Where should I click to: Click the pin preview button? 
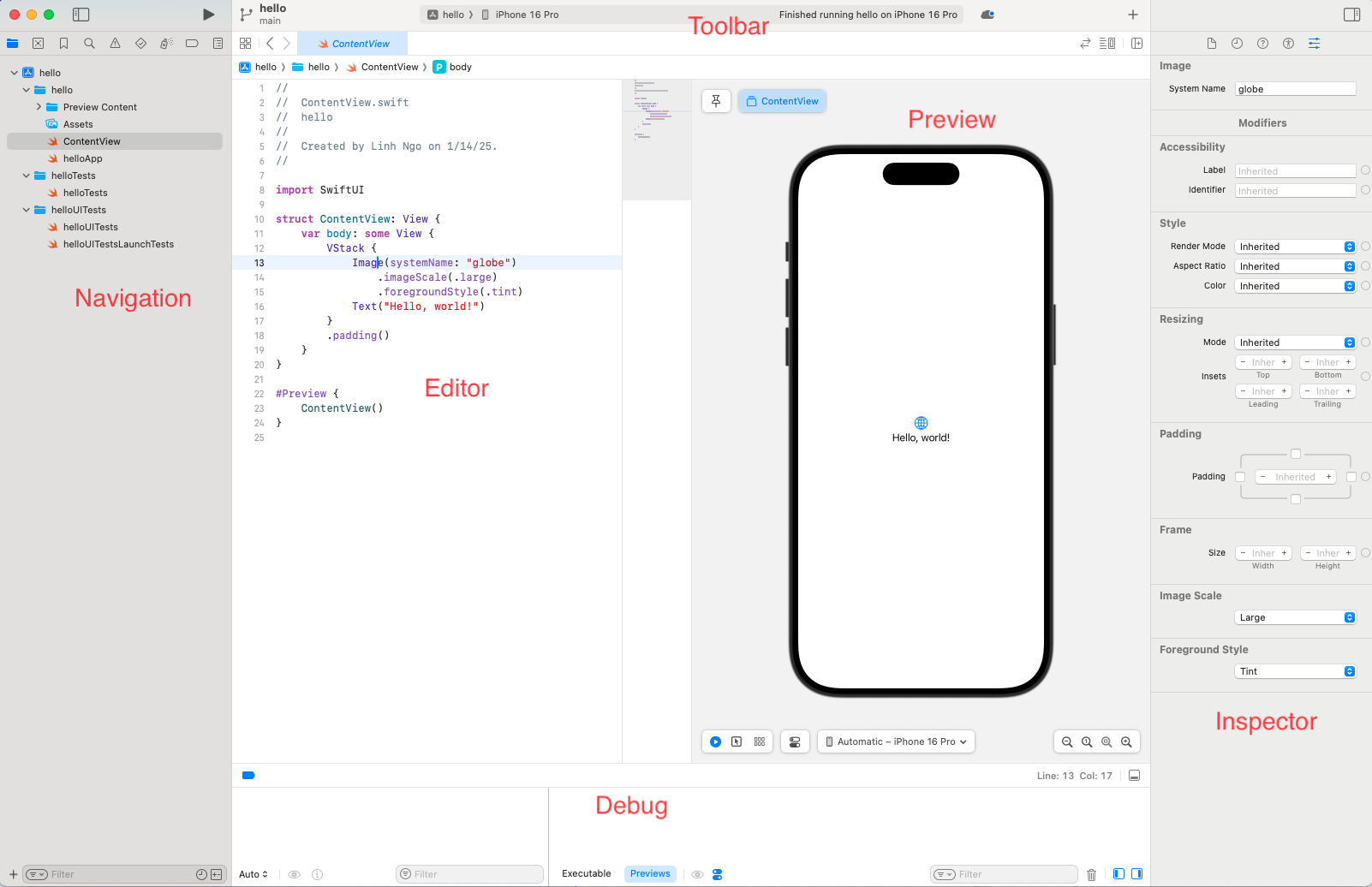(x=716, y=101)
